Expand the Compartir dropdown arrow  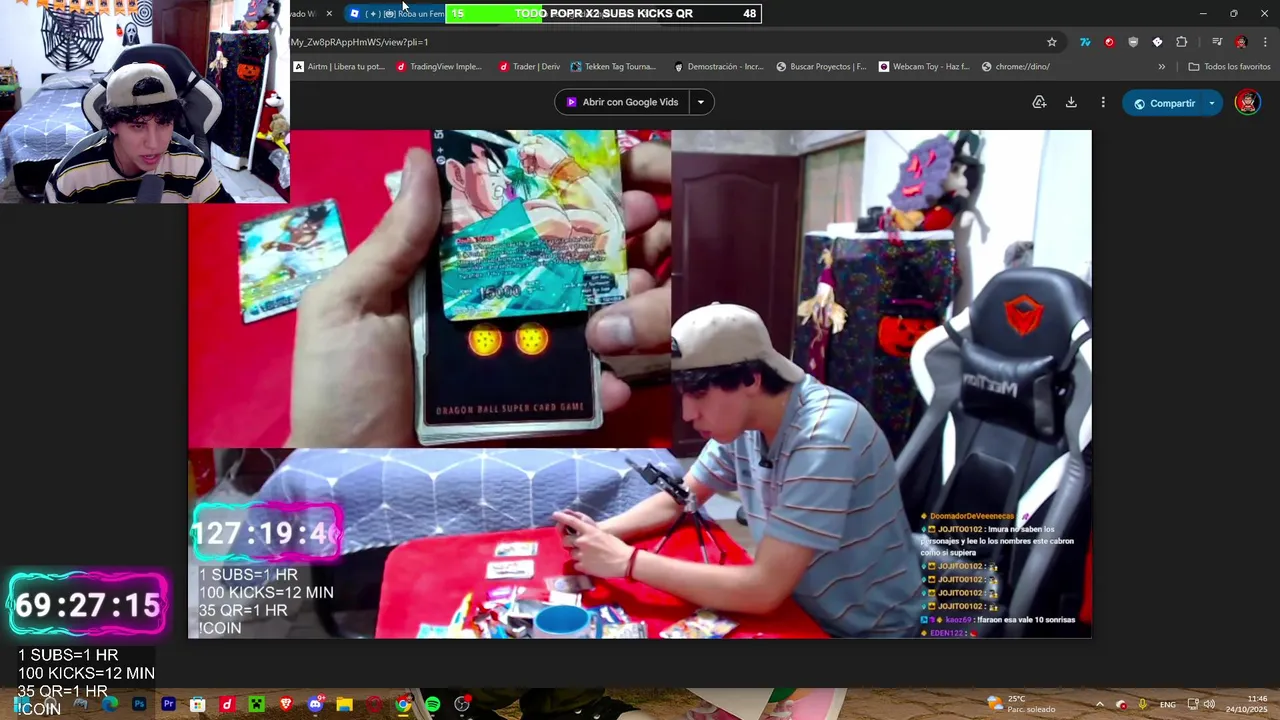[x=1212, y=103]
